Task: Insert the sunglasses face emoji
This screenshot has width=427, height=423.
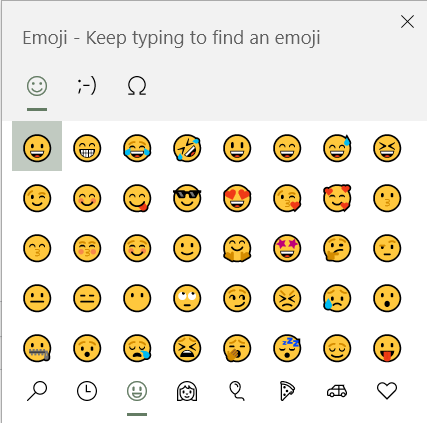Action: point(187,198)
